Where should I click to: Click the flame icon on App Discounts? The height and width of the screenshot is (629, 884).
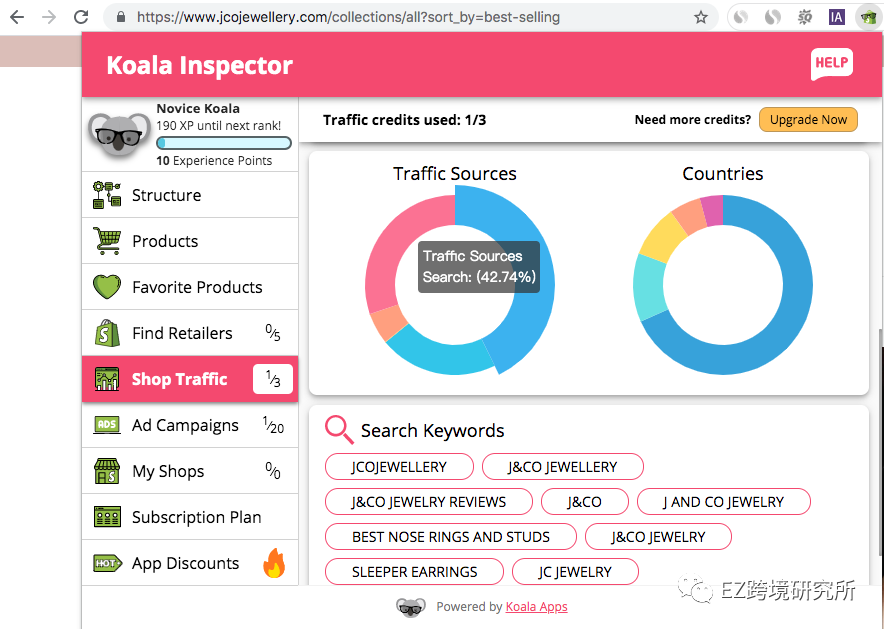point(274,563)
